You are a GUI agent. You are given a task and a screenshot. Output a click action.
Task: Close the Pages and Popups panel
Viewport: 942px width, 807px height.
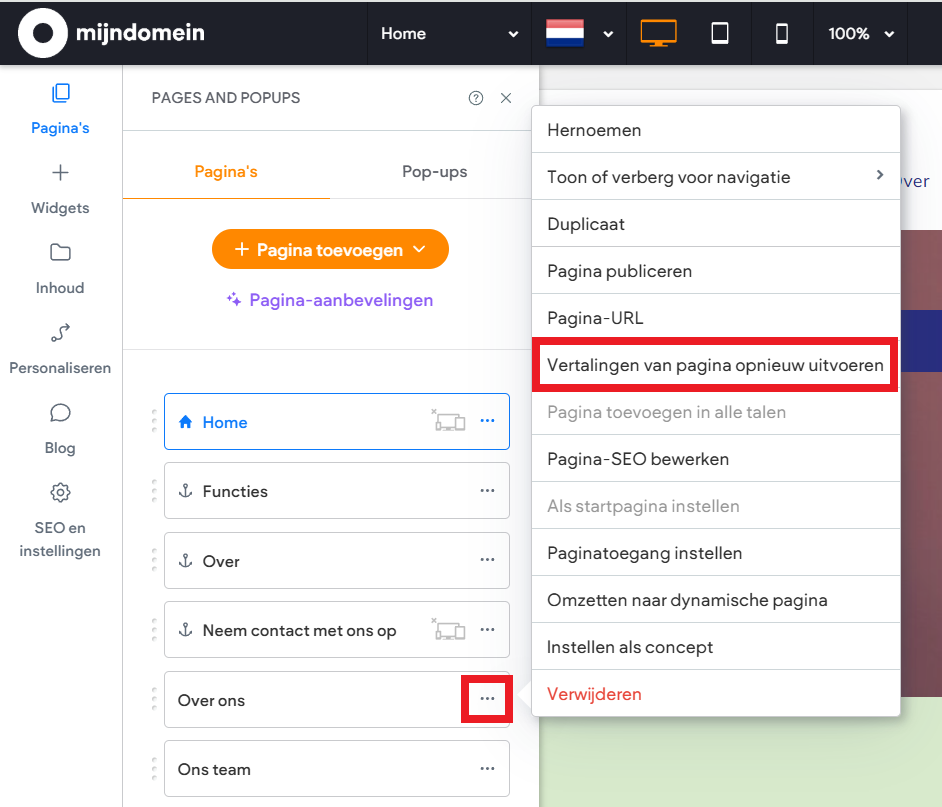click(x=506, y=98)
